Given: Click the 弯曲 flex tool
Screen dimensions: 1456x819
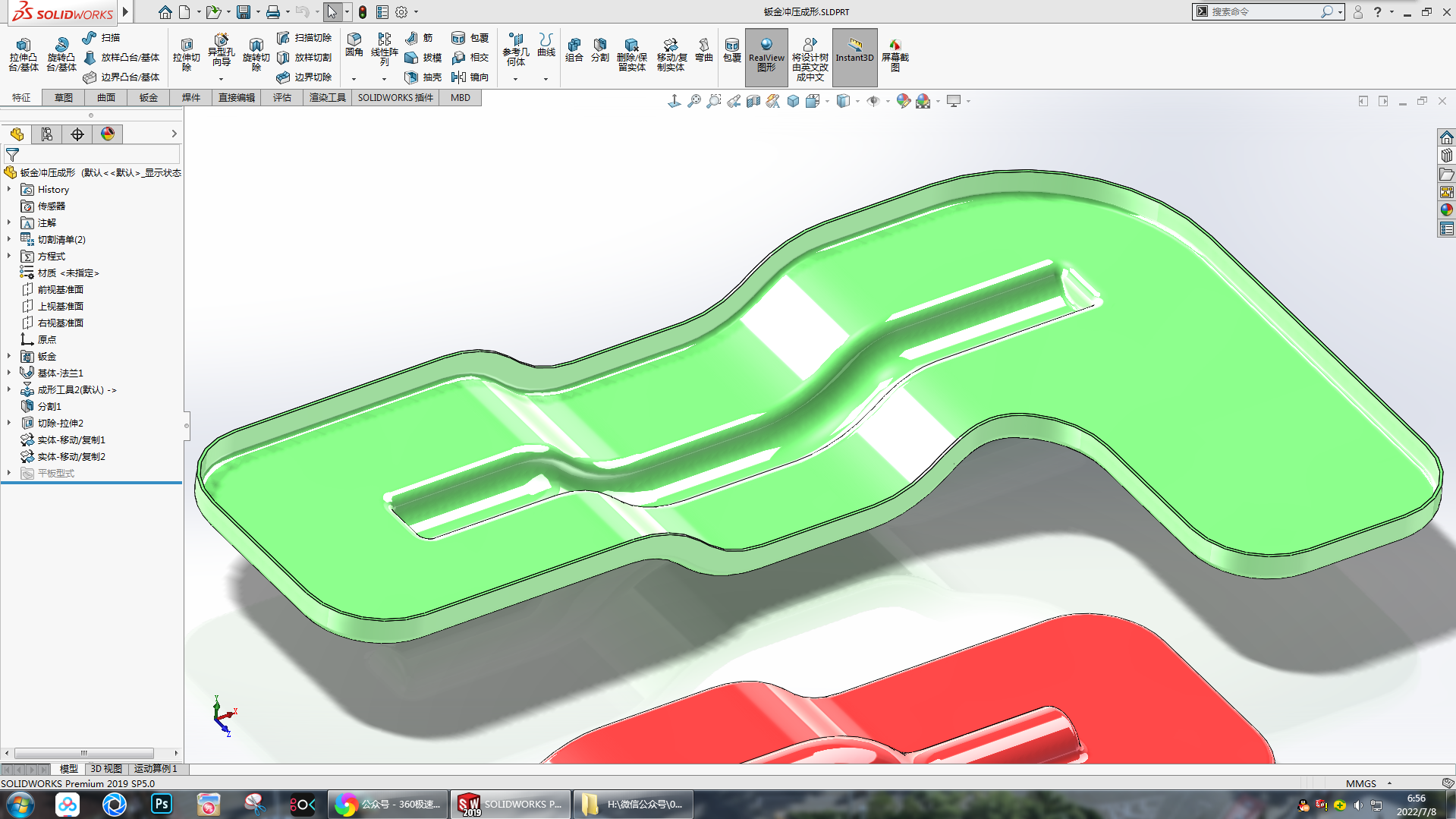Looking at the screenshot, I should [x=704, y=50].
